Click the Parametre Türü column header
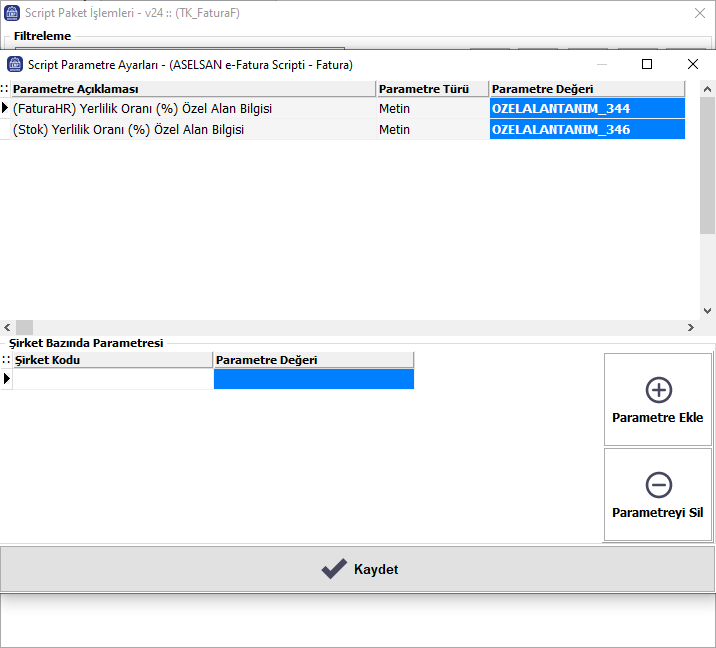716x648 pixels. 431,89
